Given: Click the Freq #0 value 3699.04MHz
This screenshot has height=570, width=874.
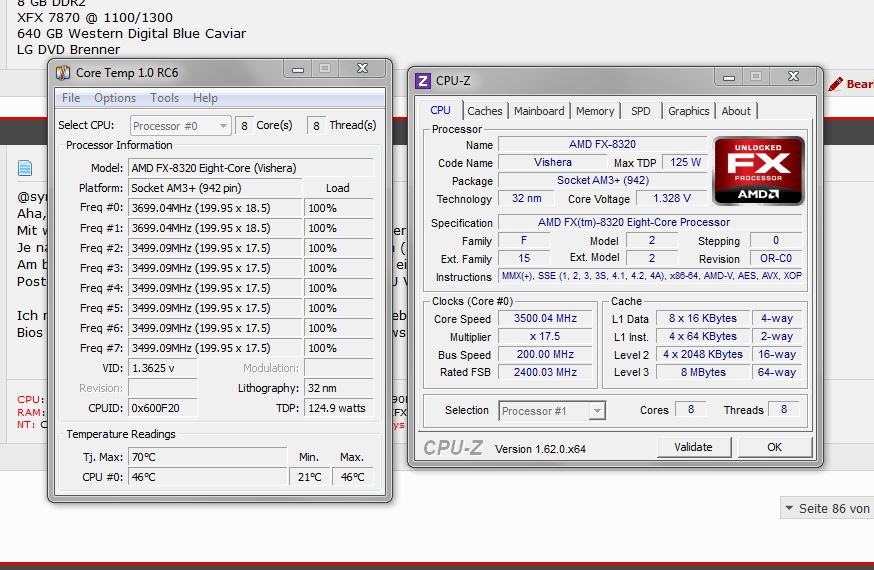Looking at the screenshot, I should pyautogui.click(x=215, y=208).
